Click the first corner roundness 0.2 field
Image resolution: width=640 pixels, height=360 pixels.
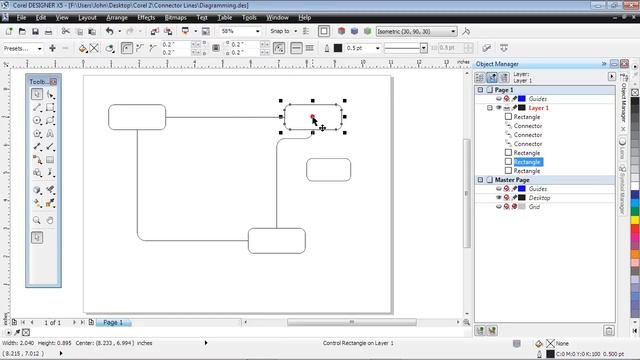tap(175, 44)
